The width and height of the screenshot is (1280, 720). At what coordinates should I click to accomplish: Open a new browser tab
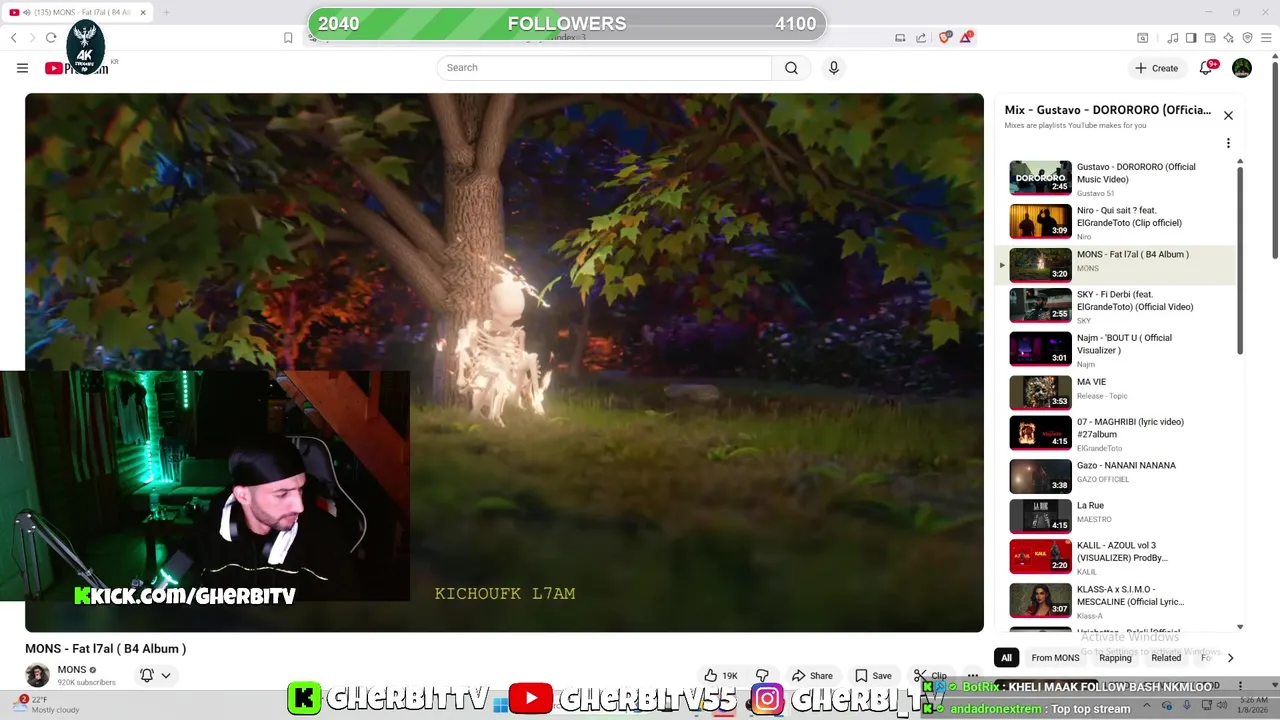tap(166, 12)
